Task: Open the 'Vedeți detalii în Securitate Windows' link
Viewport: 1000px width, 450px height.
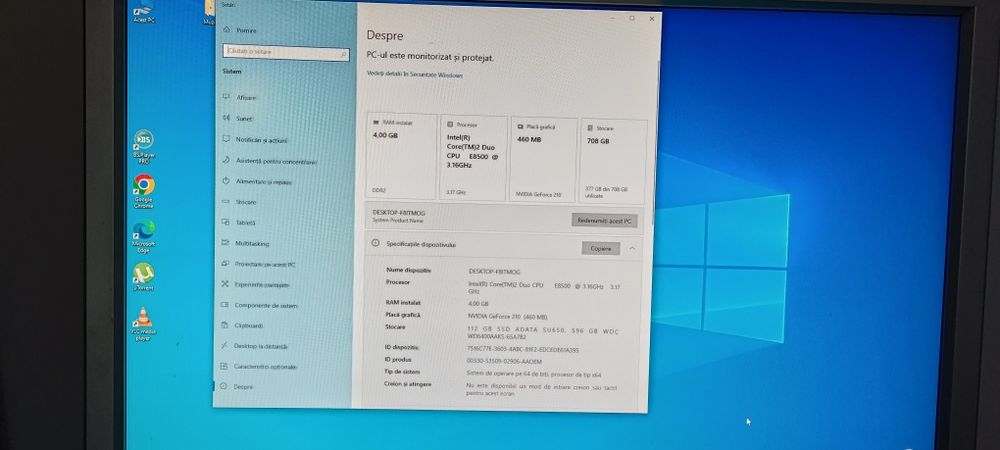Action: (x=415, y=75)
